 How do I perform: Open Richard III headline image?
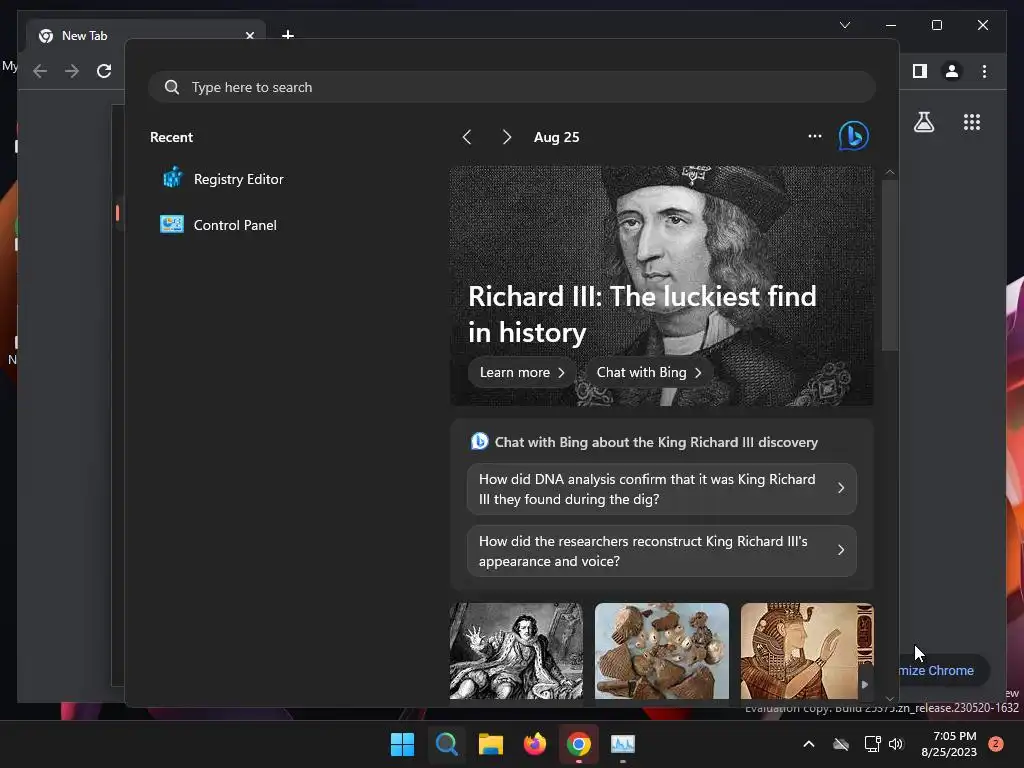(x=661, y=285)
